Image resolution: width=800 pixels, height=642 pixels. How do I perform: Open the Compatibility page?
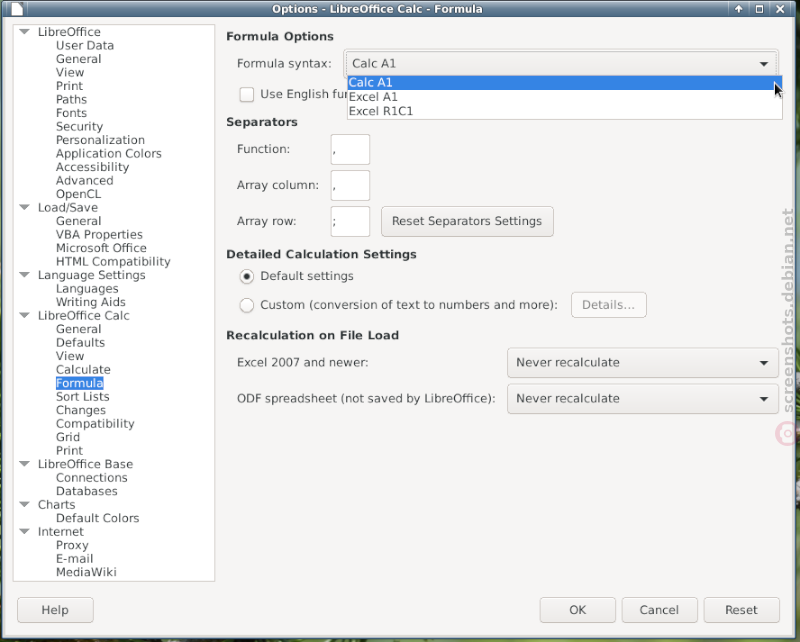(95, 424)
